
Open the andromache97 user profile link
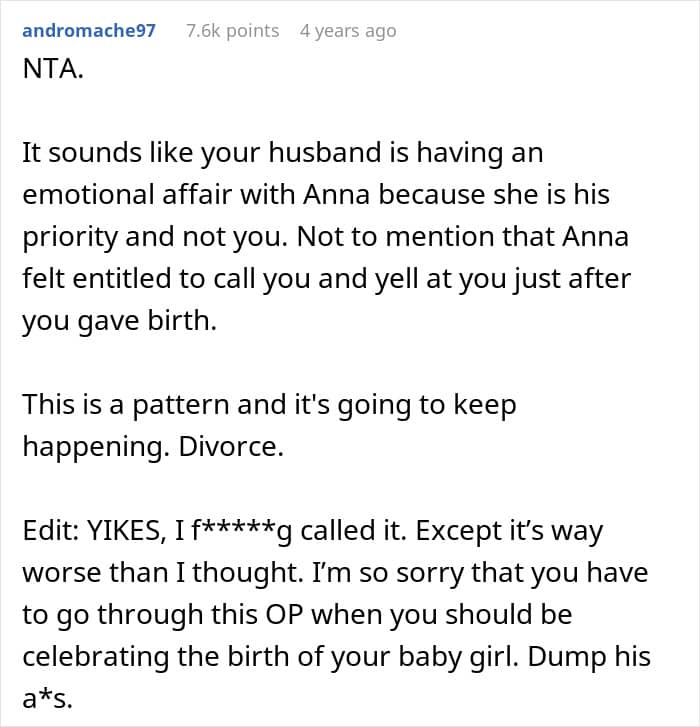[x=89, y=31]
